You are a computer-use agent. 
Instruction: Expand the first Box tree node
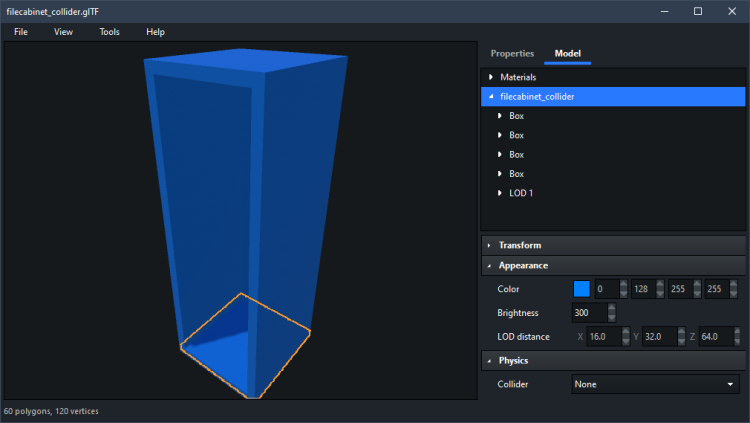(x=499, y=116)
